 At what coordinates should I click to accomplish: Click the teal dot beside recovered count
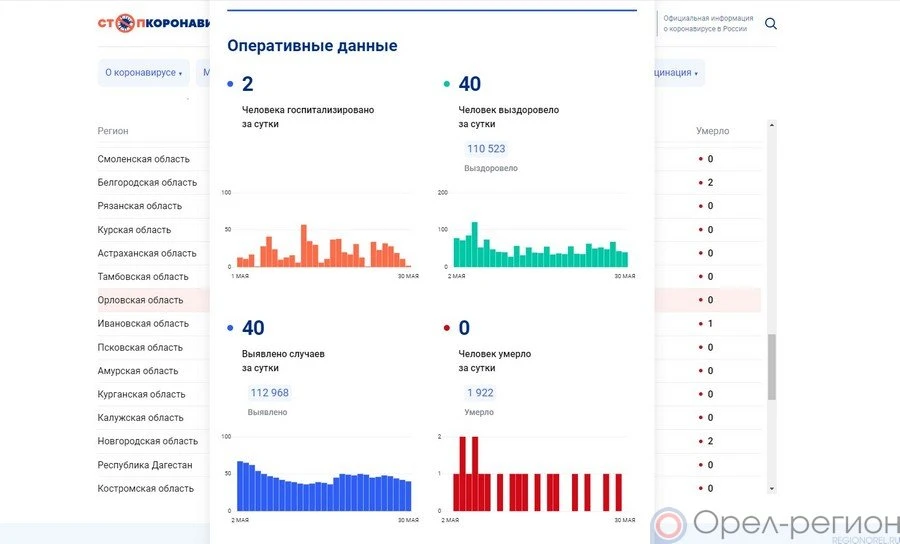447,85
